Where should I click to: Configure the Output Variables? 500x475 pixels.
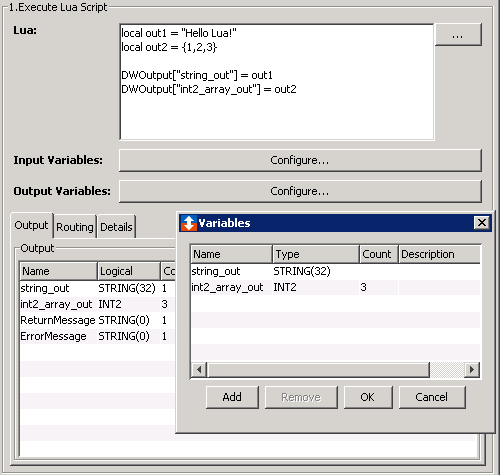(x=300, y=191)
